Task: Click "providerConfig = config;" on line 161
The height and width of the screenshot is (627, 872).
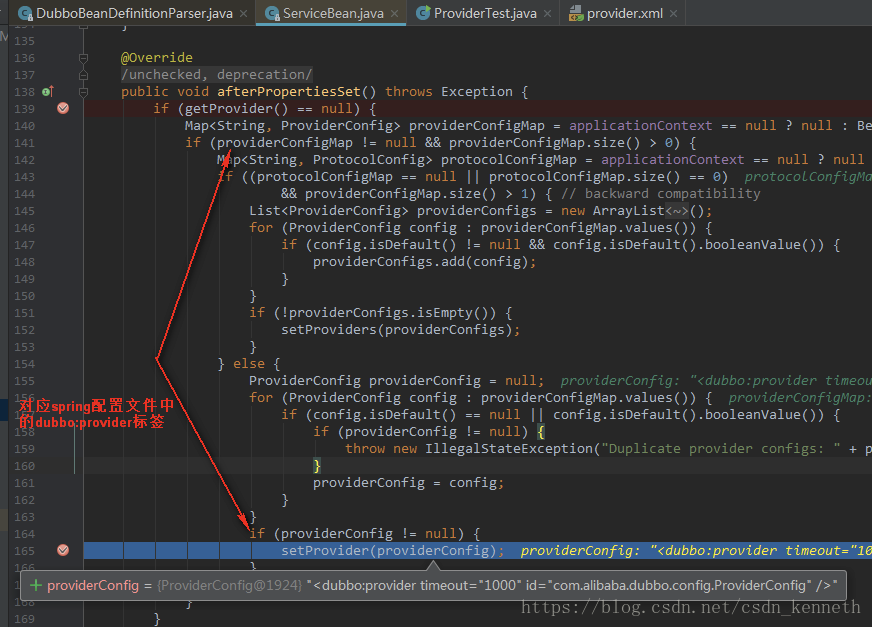Action: [x=408, y=482]
